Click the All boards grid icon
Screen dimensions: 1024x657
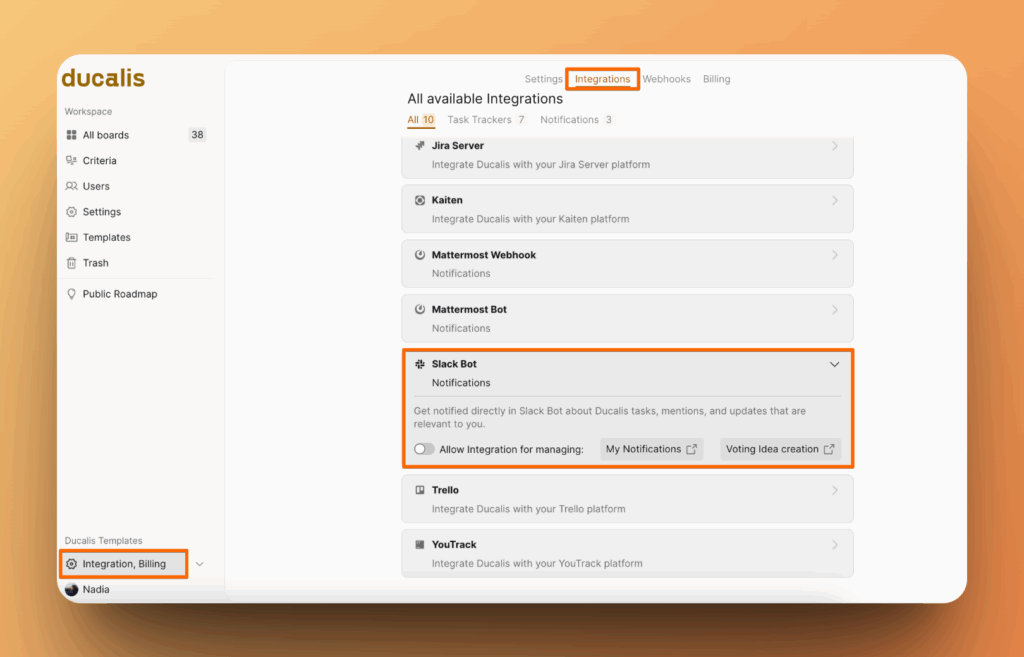point(71,135)
